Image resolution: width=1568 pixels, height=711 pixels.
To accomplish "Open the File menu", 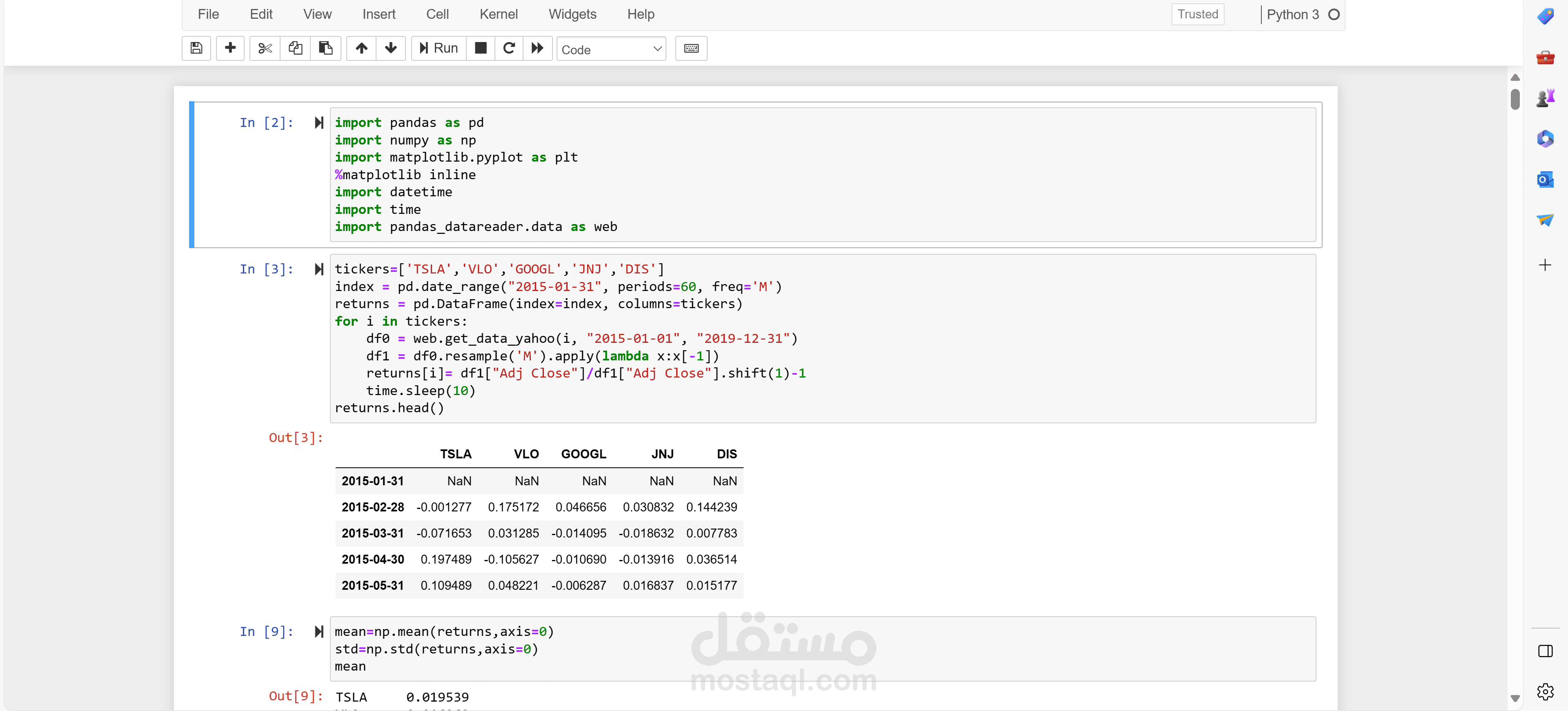I will [x=208, y=14].
